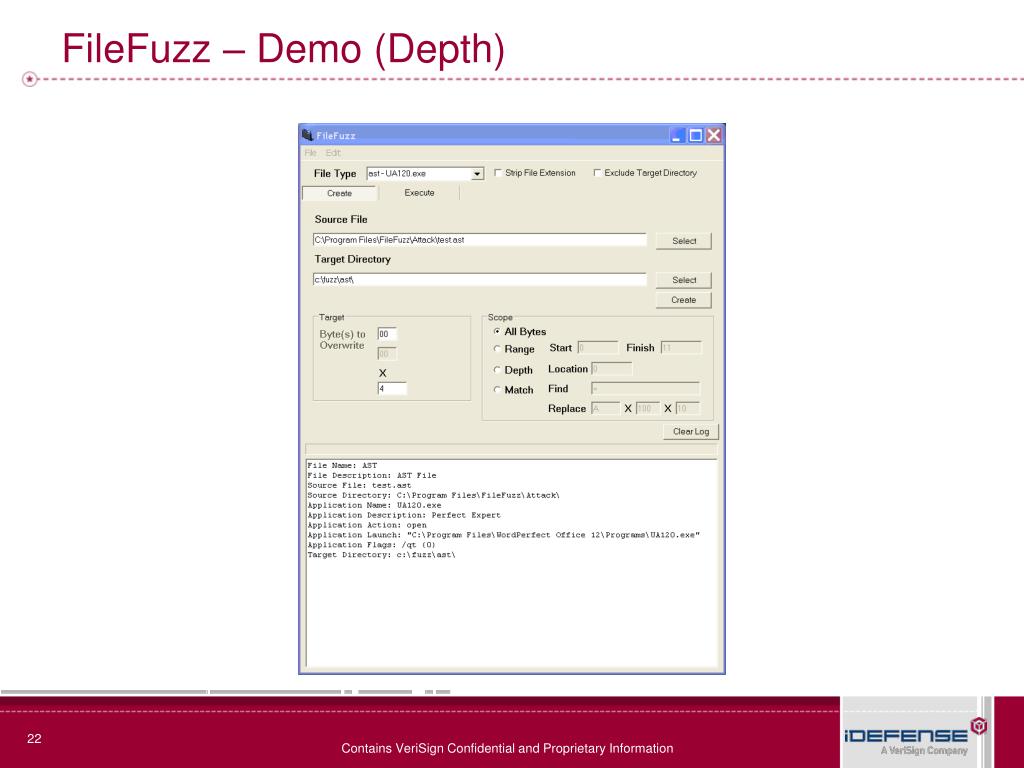The height and width of the screenshot is (768, 1024).
Task: Click the Target Directory path field
Action: pos(479,280)
